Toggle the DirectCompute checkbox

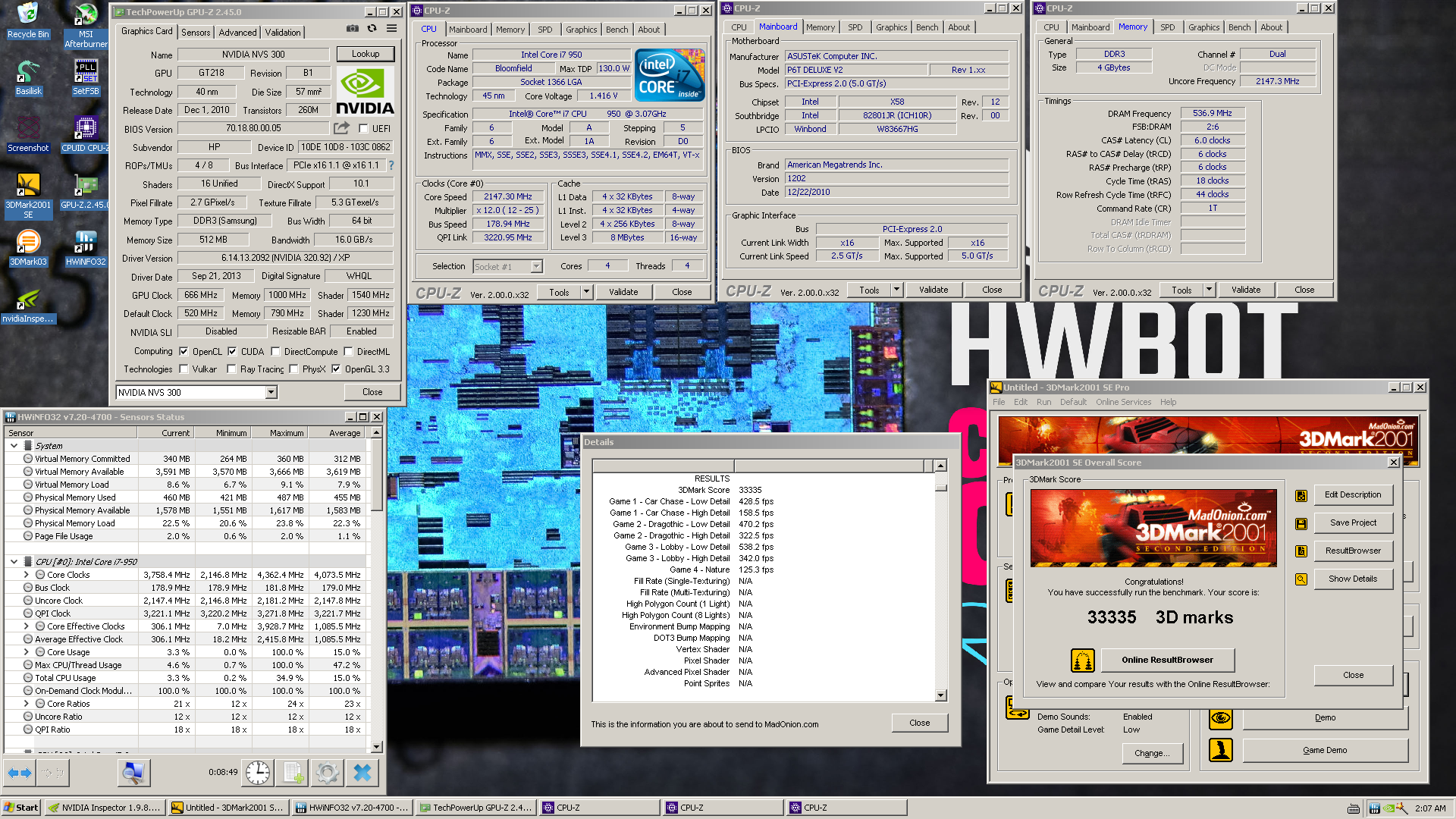[275, 352]
